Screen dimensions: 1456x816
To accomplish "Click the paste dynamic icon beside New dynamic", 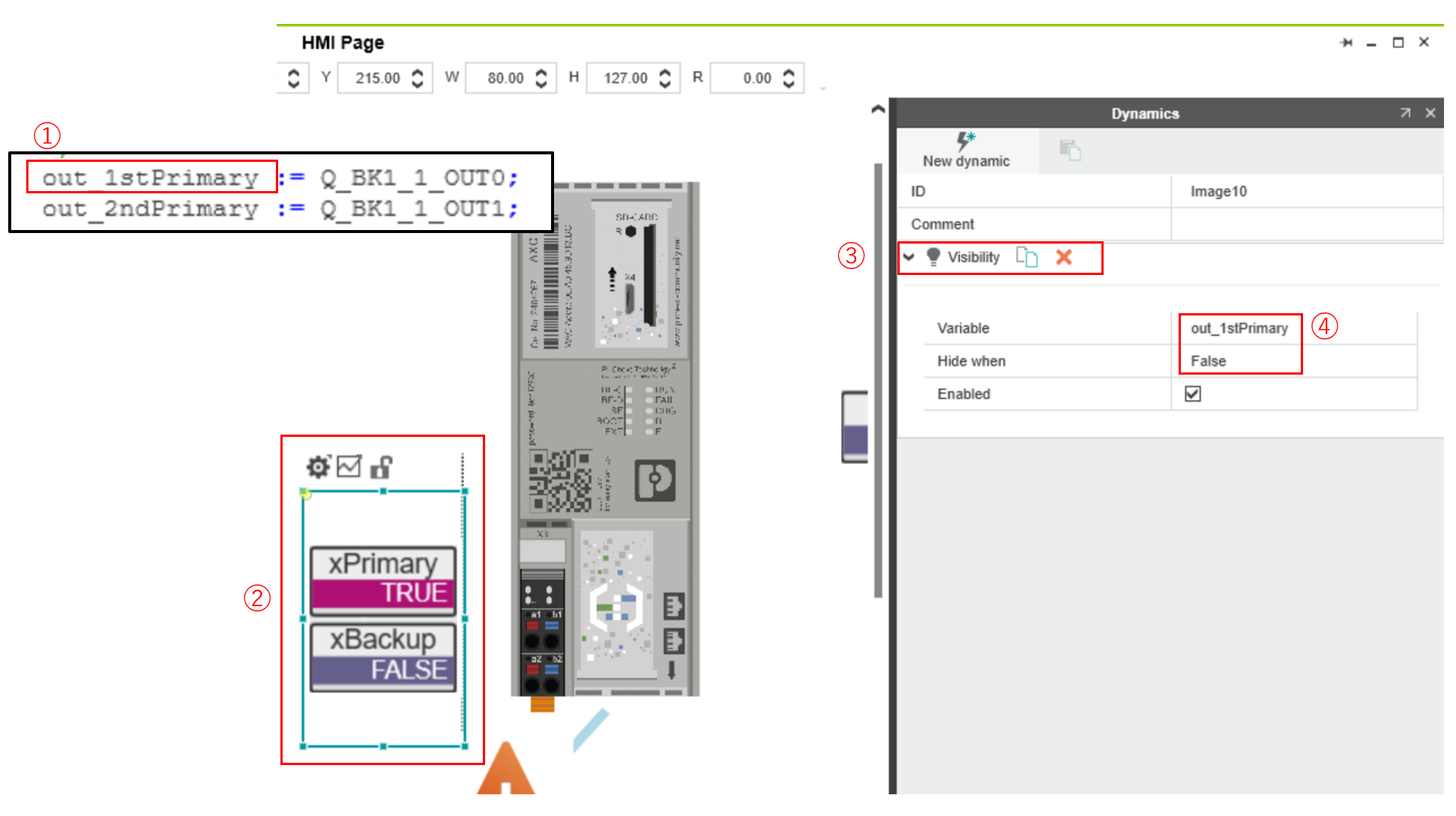I will [x=1072, y=148].
